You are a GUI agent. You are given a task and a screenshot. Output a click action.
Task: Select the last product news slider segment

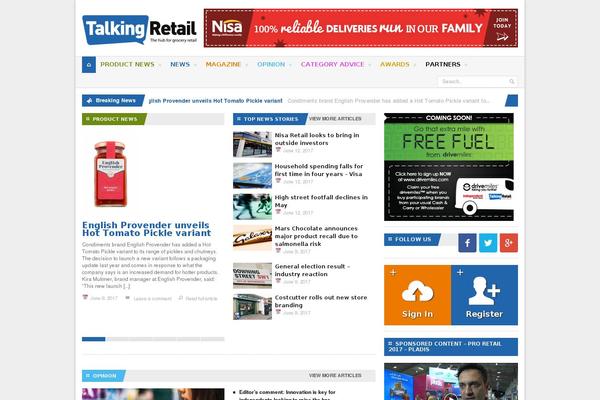pos(213,339)
